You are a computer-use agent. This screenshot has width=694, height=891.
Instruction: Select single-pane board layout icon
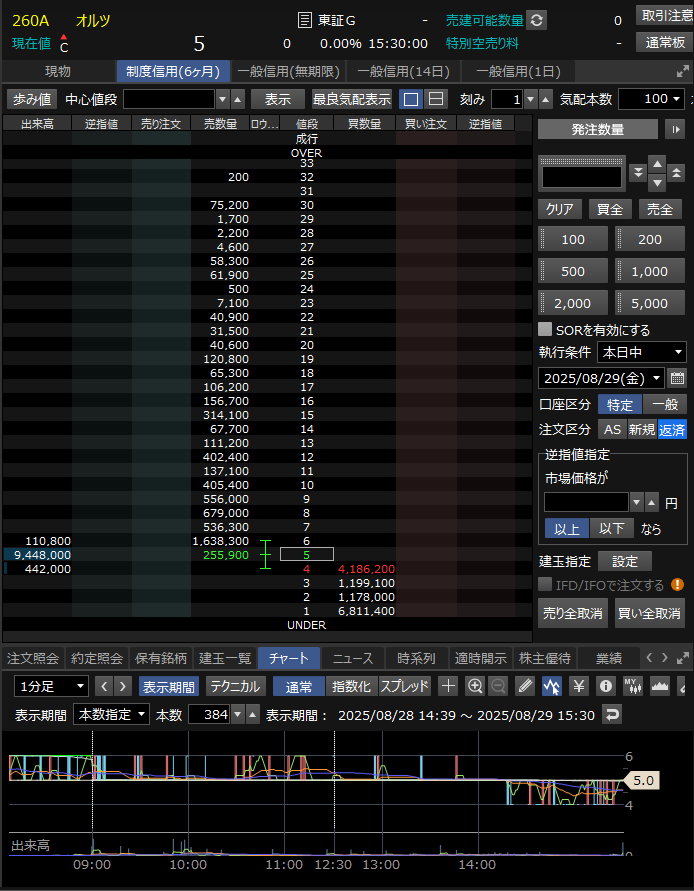click(x=411, y=99)
